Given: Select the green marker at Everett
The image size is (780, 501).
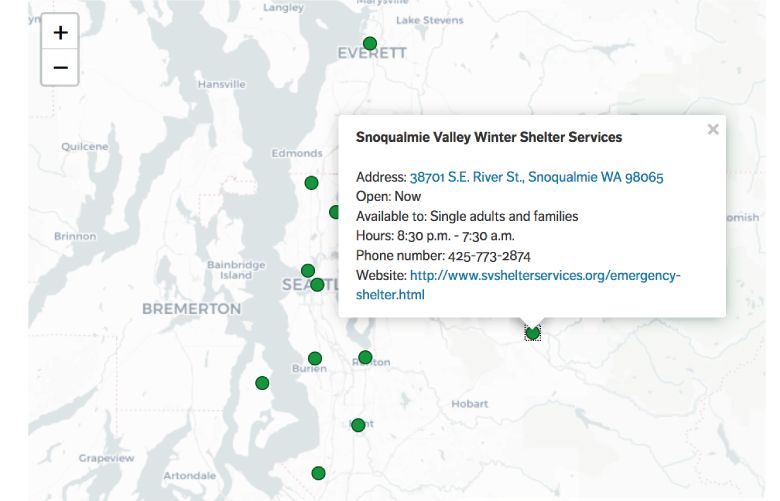Looking at the screenshot, I should (370, 43).
